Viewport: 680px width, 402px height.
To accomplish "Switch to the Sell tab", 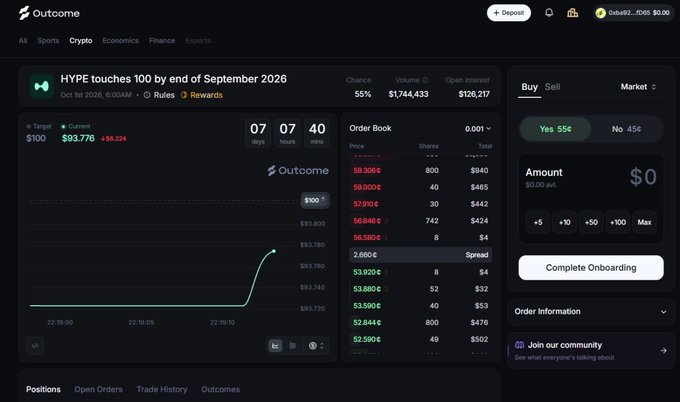I will point(552,87).
